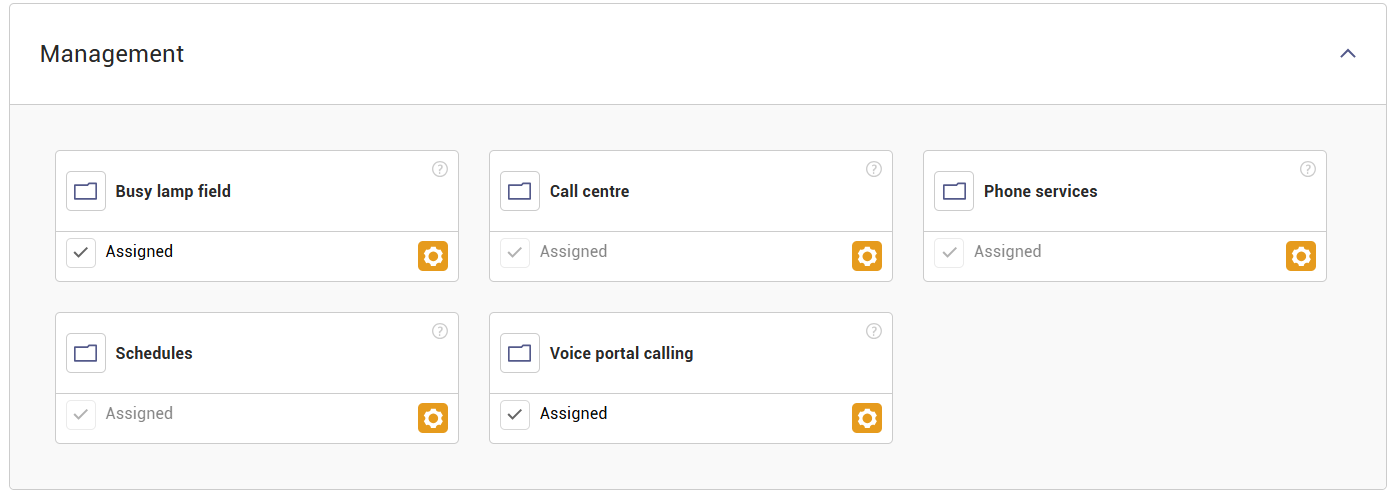Toggle Assigned checkbox for Call centre
Viewport: 1395px width, 495px height.
click(515, 252)
